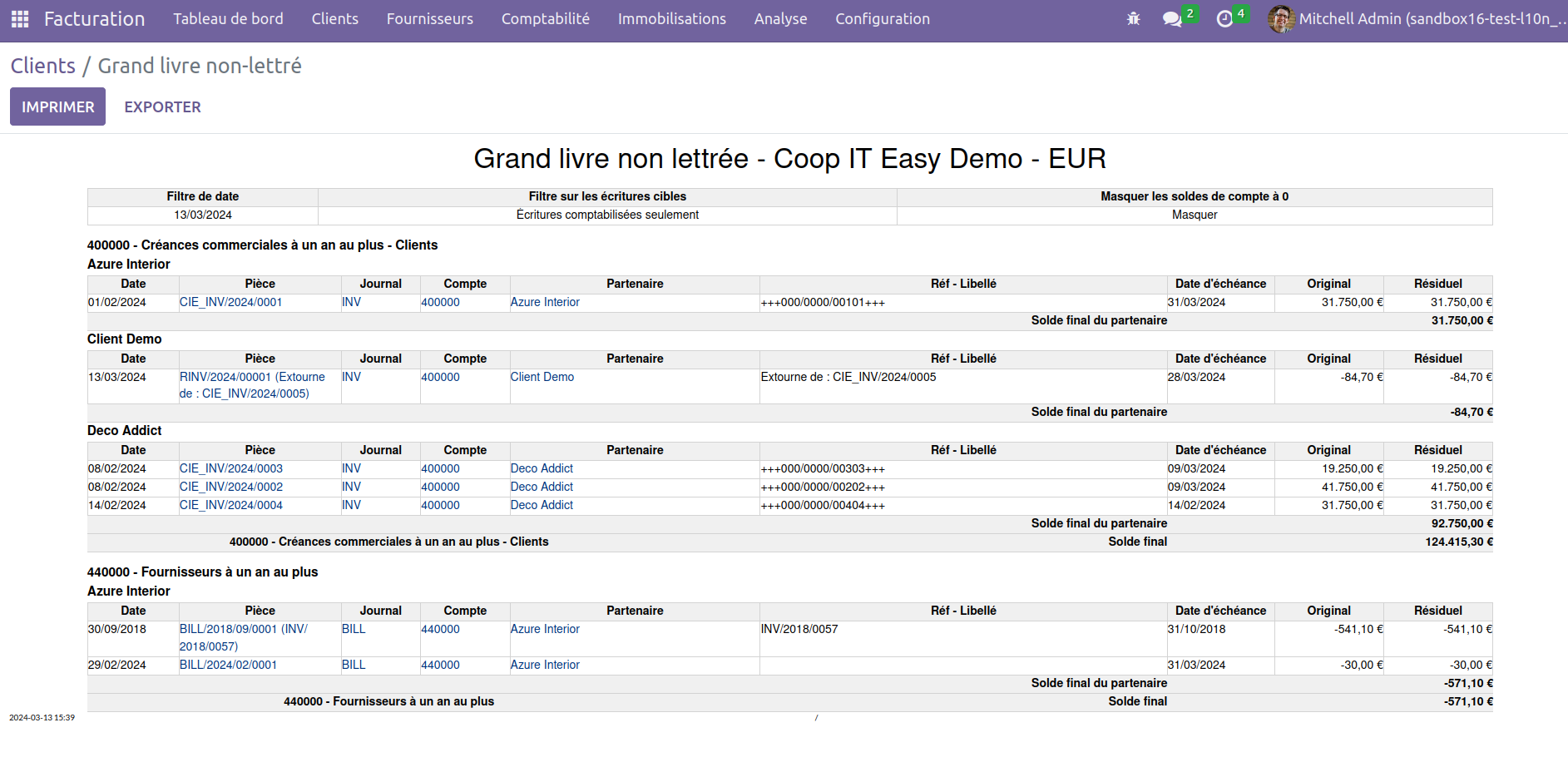The width and height of the screenshot is (1568, 777).
Task: Open the Configuration menu
Action: tap(883, 18)
